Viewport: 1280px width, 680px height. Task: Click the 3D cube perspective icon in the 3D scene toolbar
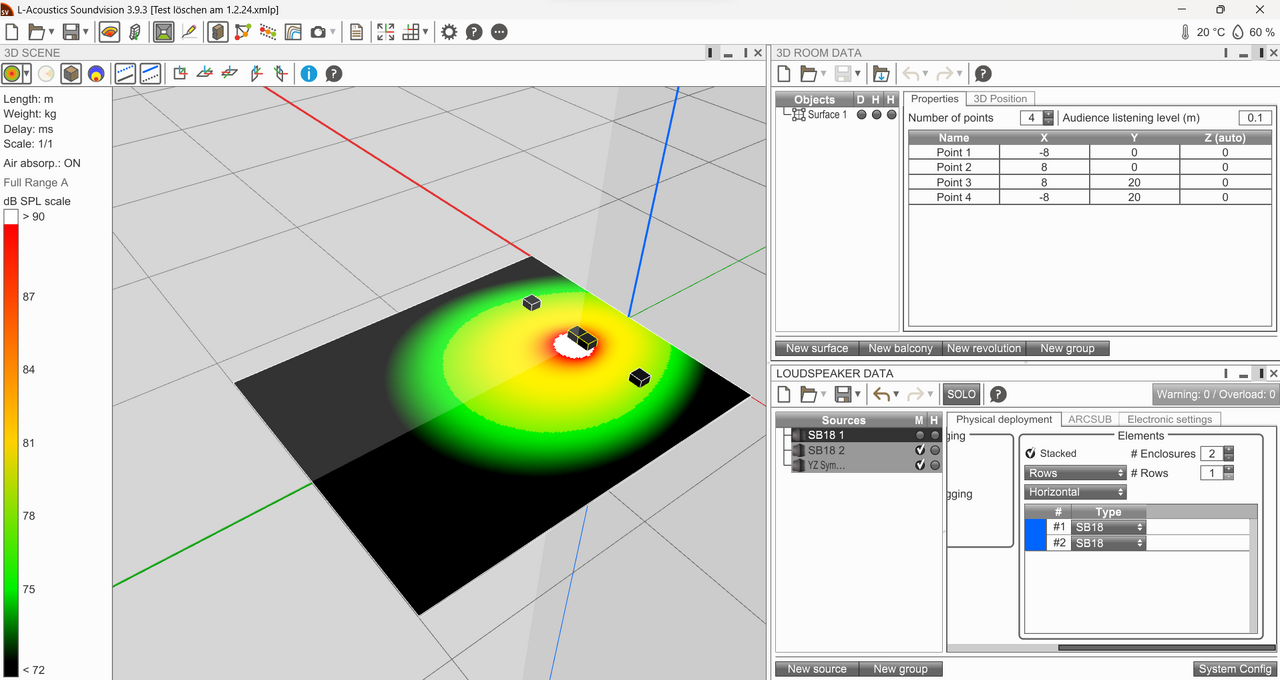click(x=71, y=73)
